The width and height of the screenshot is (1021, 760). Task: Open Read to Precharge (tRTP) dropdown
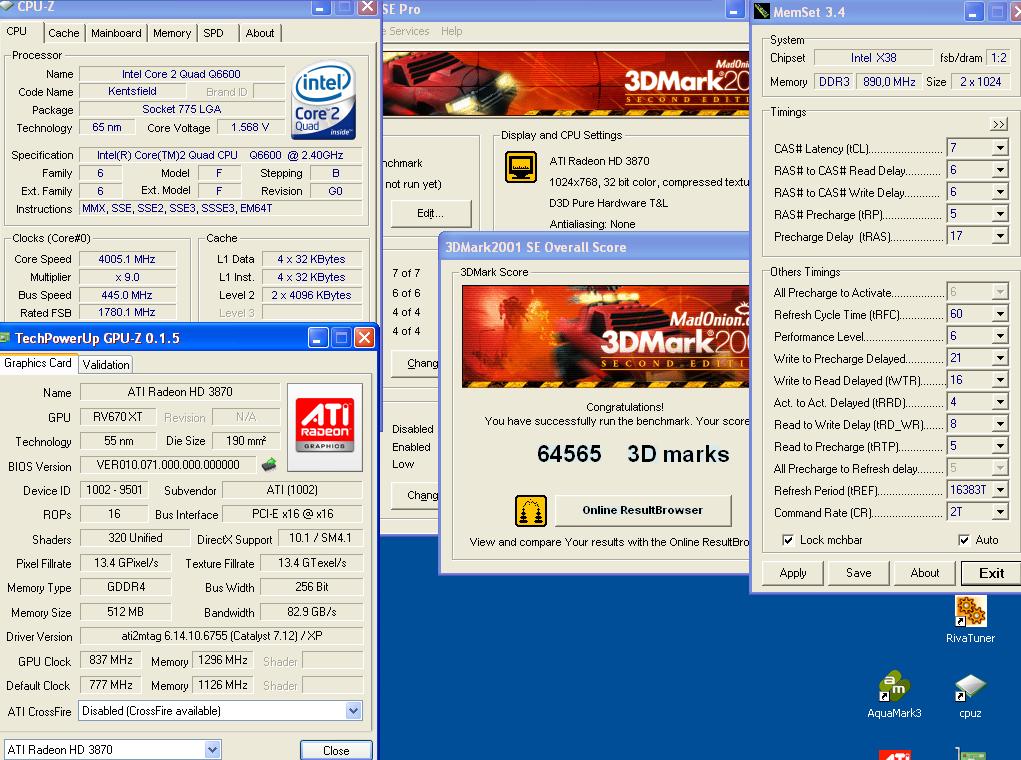click(x=1000, y=446)
